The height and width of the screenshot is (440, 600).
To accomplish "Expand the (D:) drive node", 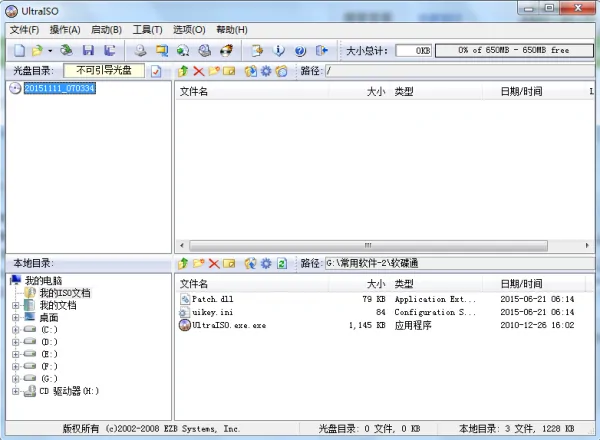I will (15, 342).
